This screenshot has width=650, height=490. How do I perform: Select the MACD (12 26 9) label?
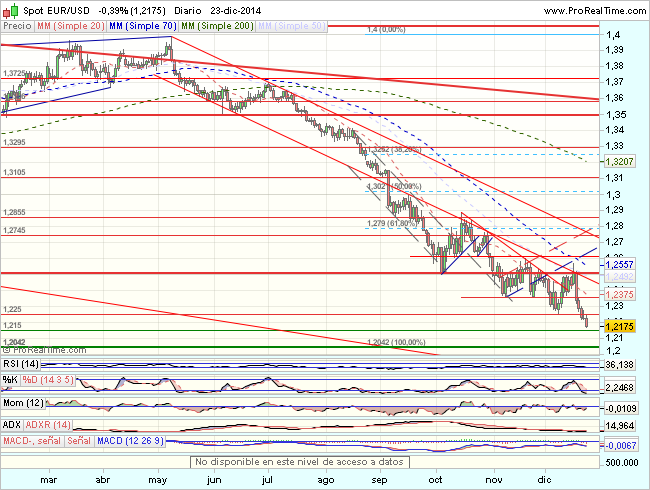click(130, 441)
